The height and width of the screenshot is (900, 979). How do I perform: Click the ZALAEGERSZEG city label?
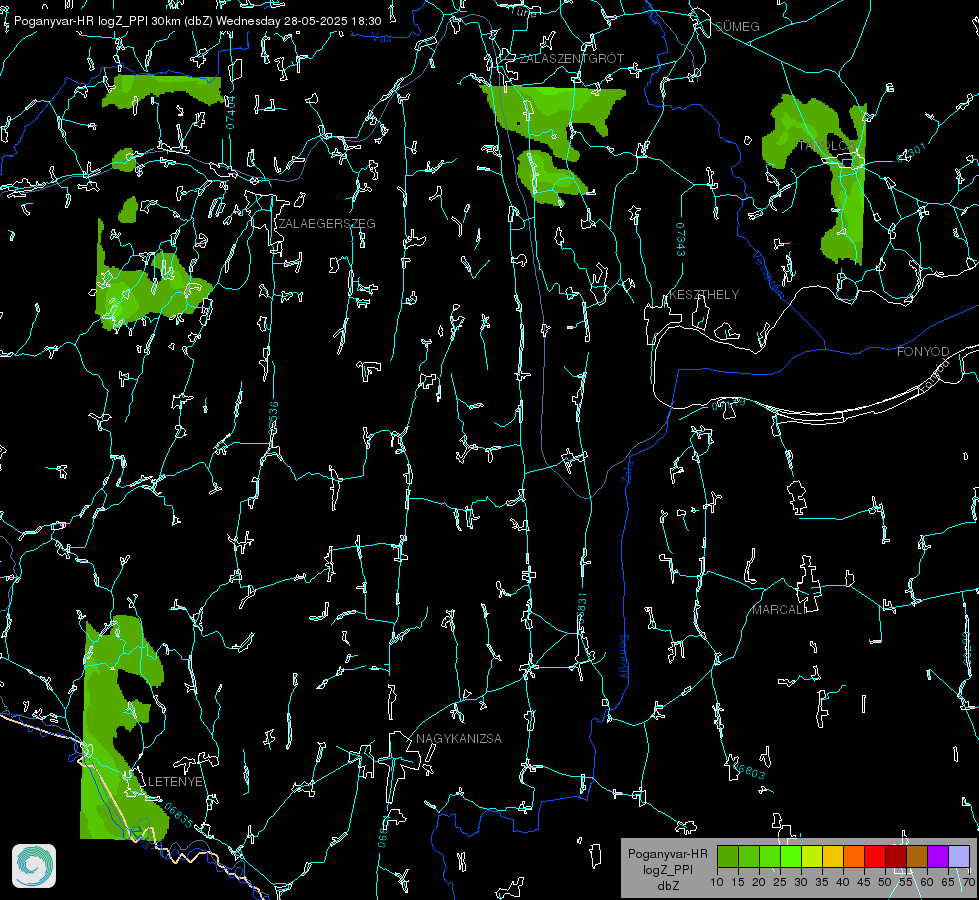pyautogui.click(x=327, y=224)
